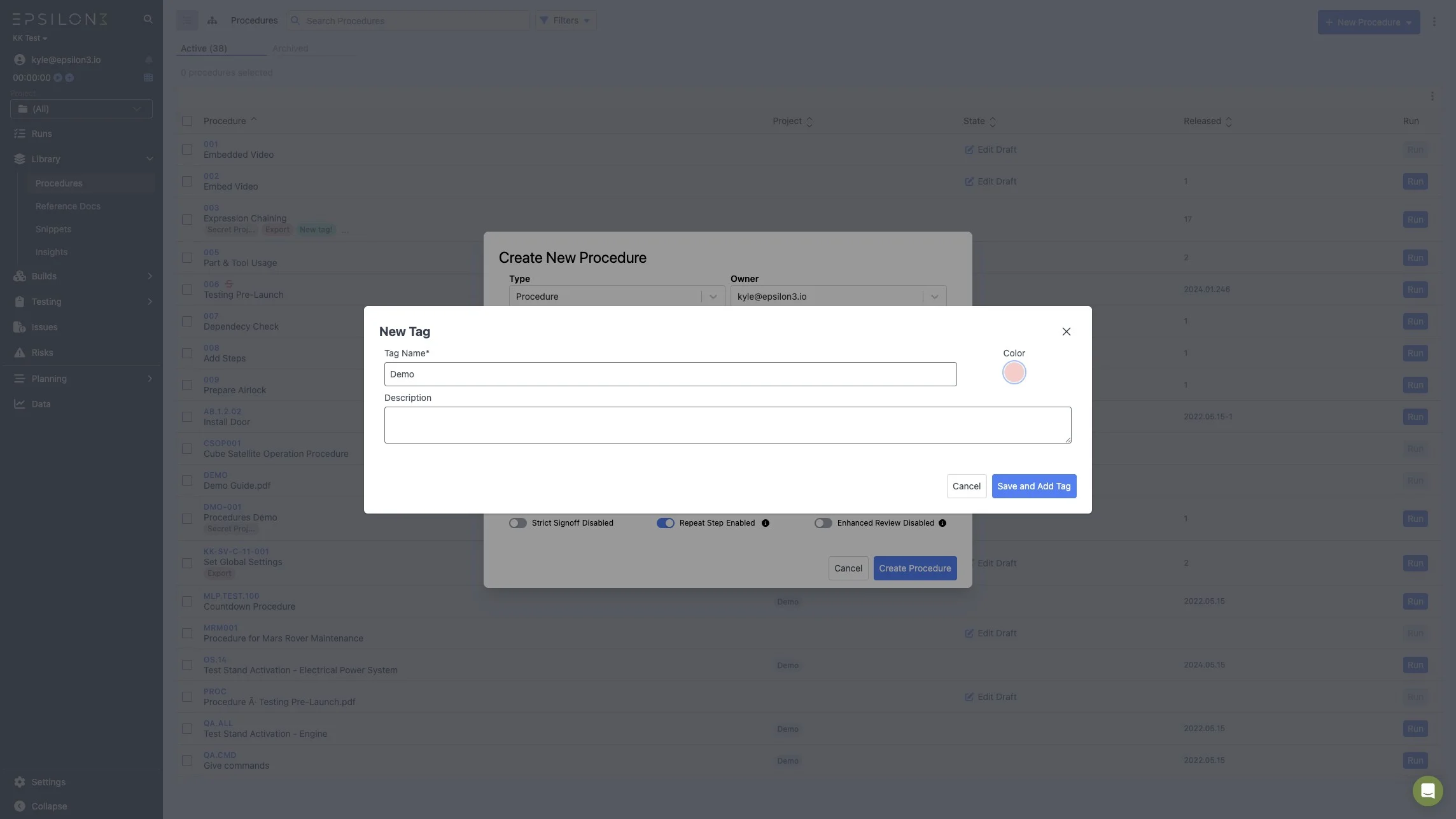Open the Filters dropdown

tap(566, 20)
